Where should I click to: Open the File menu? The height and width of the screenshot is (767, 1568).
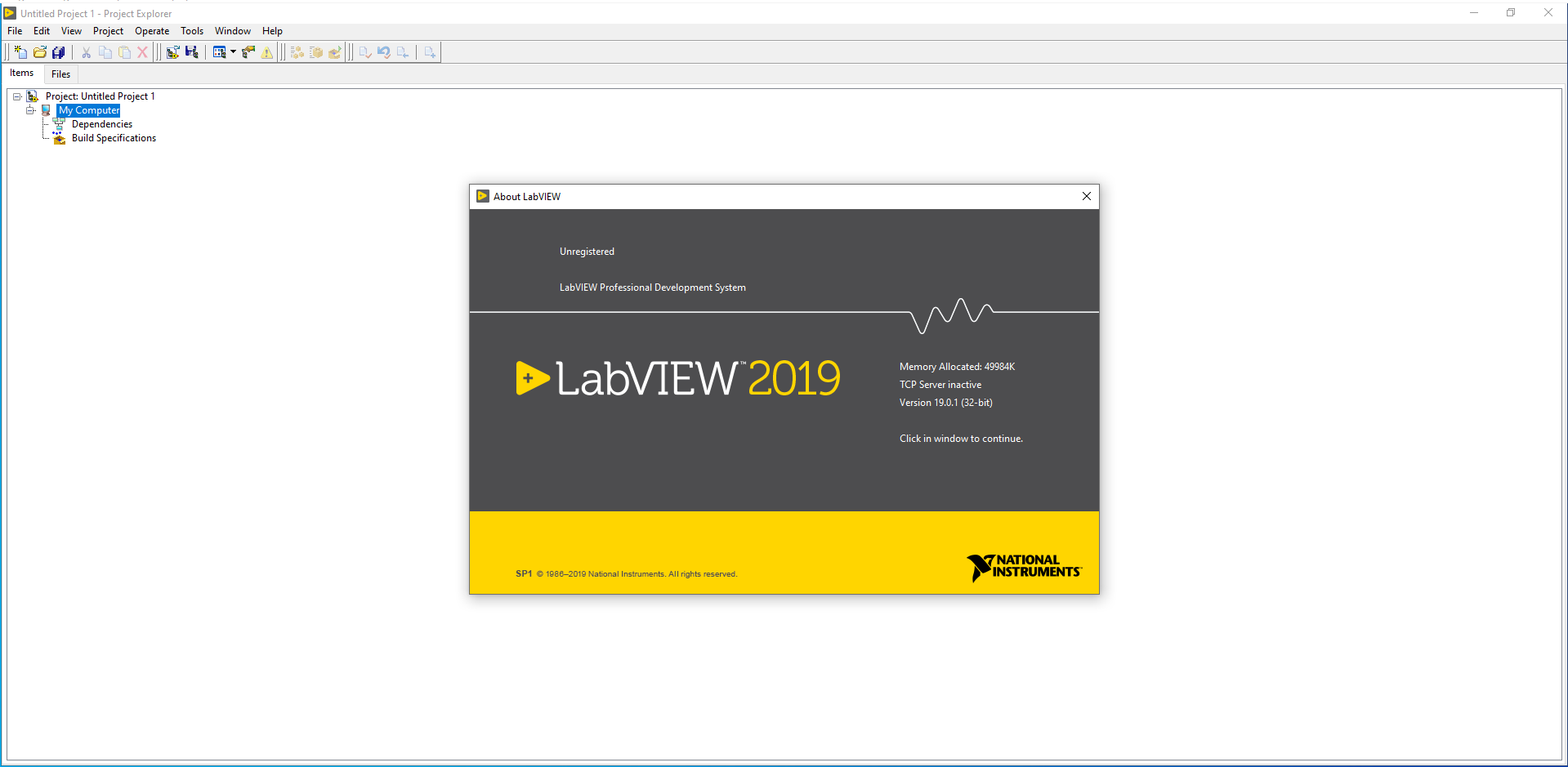pos(15,31)
